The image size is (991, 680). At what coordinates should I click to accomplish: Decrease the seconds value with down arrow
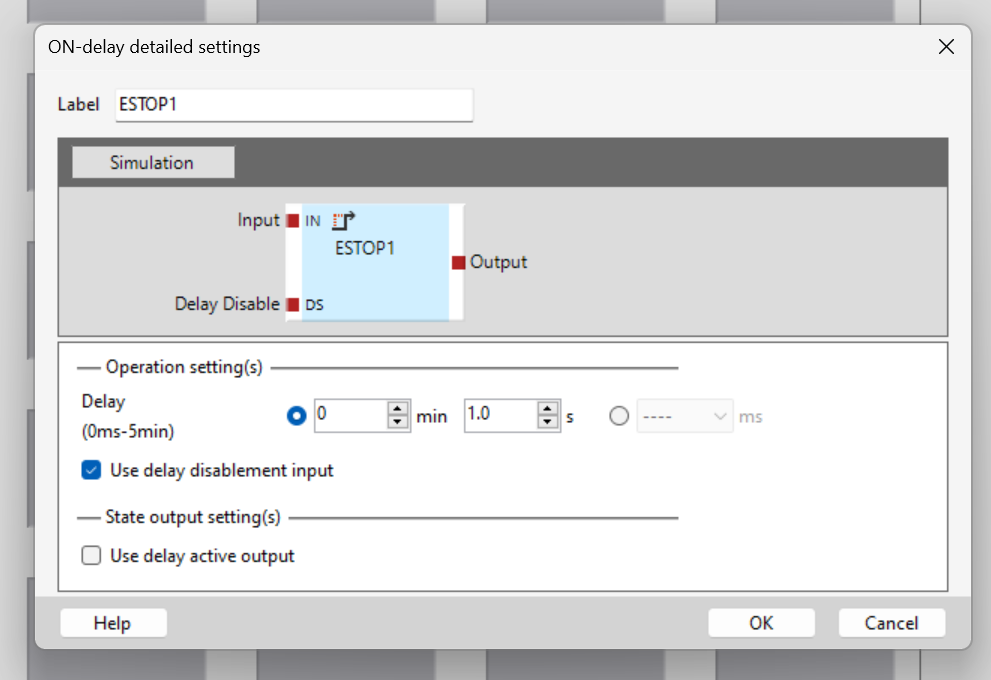pos(547,422)
